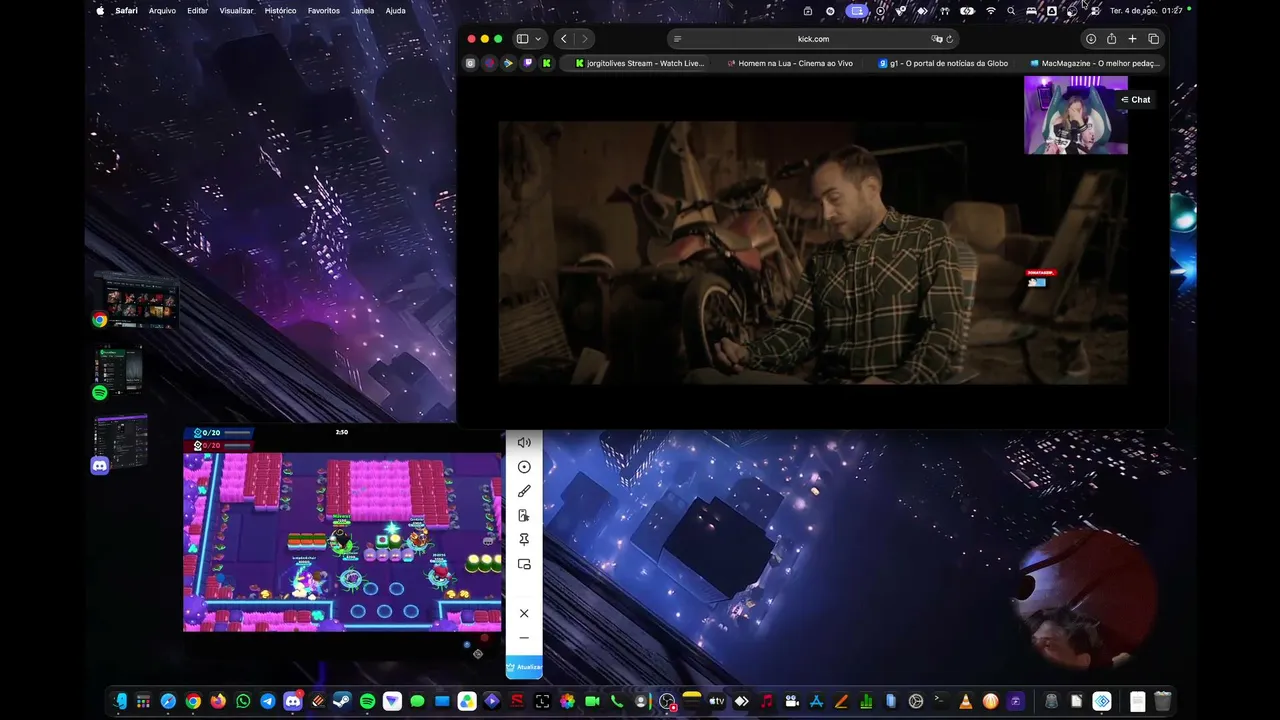Open Messages from the Dock
1280x720 pixels.
[417, 701]
